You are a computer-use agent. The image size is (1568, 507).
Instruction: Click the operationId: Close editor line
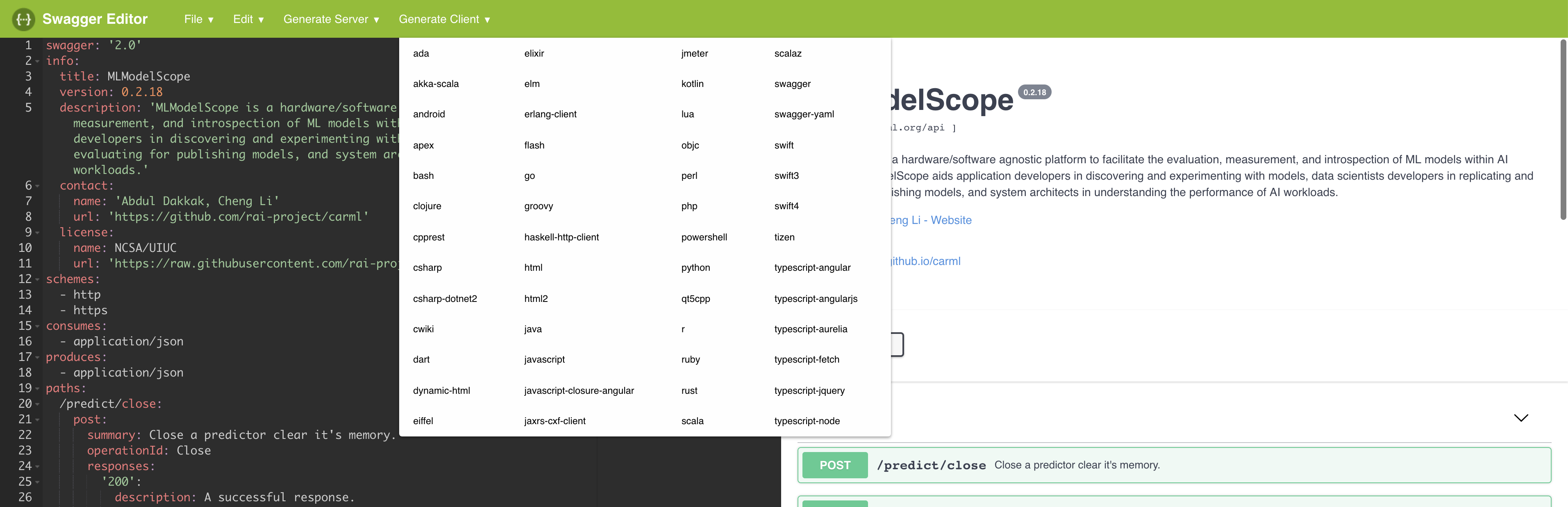pyautogui.click(x=148, y=451)
